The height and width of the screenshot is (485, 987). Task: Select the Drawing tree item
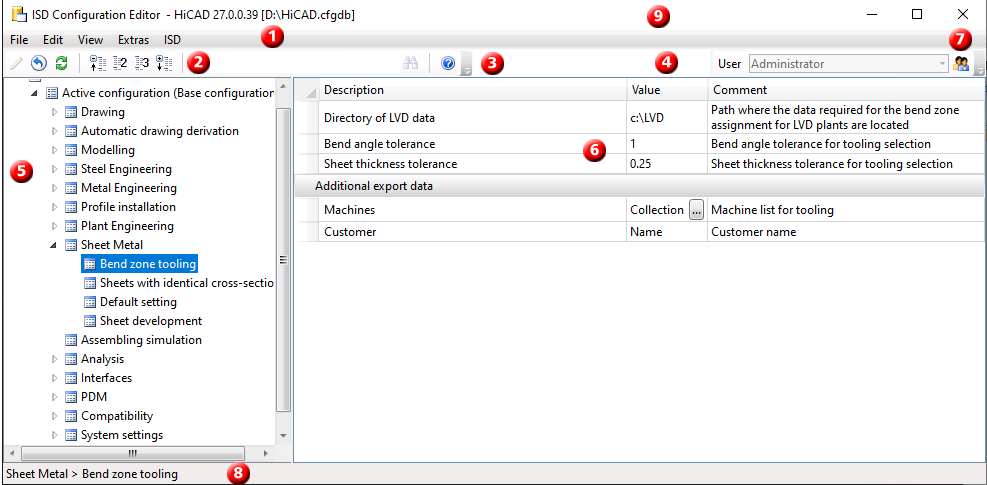pyautogui.click(x=95, y=112)
